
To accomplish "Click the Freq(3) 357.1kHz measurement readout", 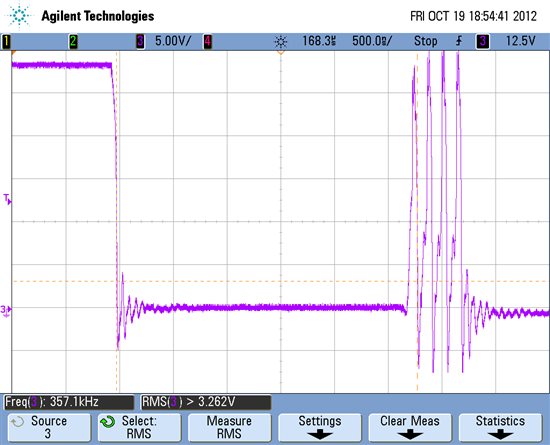I will coord(69,402).
